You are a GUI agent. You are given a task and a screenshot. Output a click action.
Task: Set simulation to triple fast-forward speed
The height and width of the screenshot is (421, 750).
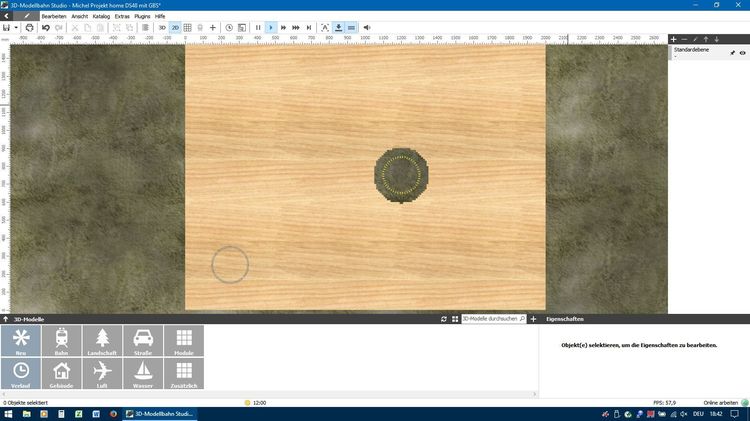click(x=296, y=28)
